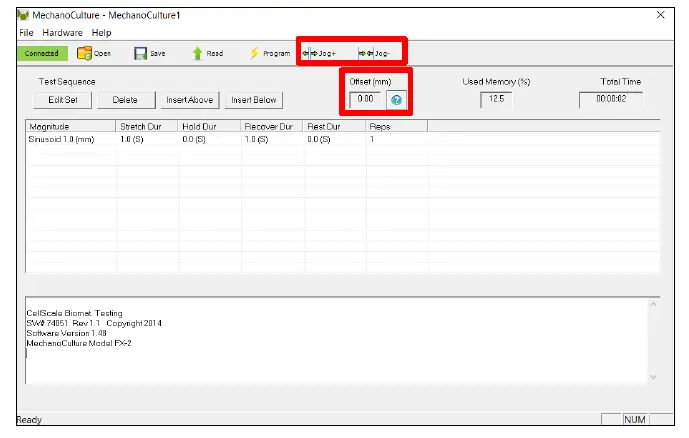Click the Hold Dur column header
The width and height of the screenshot is (689, 438).
(x=209, y=127)
